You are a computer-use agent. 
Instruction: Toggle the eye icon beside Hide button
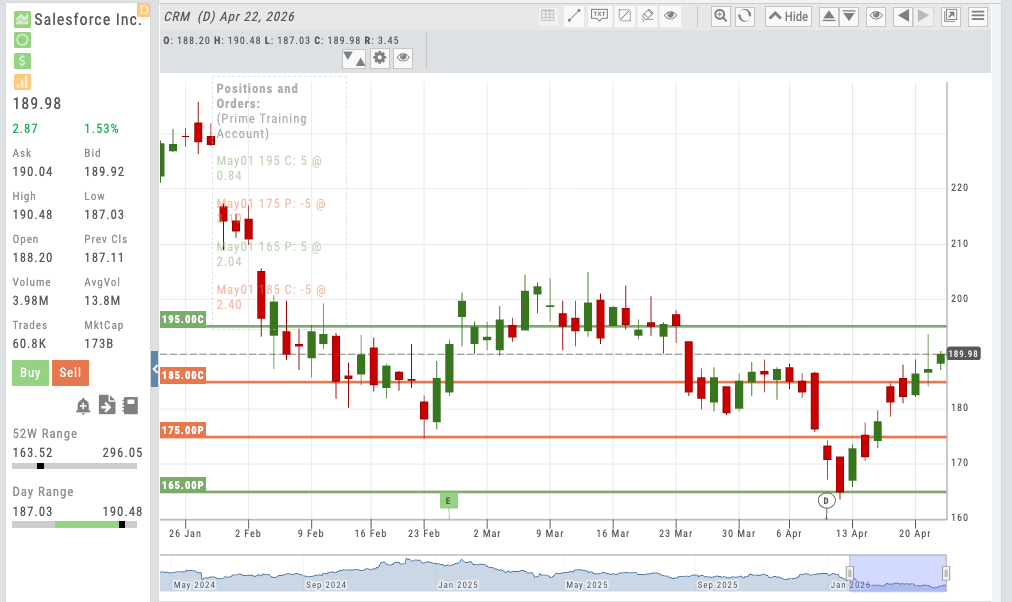876,16
